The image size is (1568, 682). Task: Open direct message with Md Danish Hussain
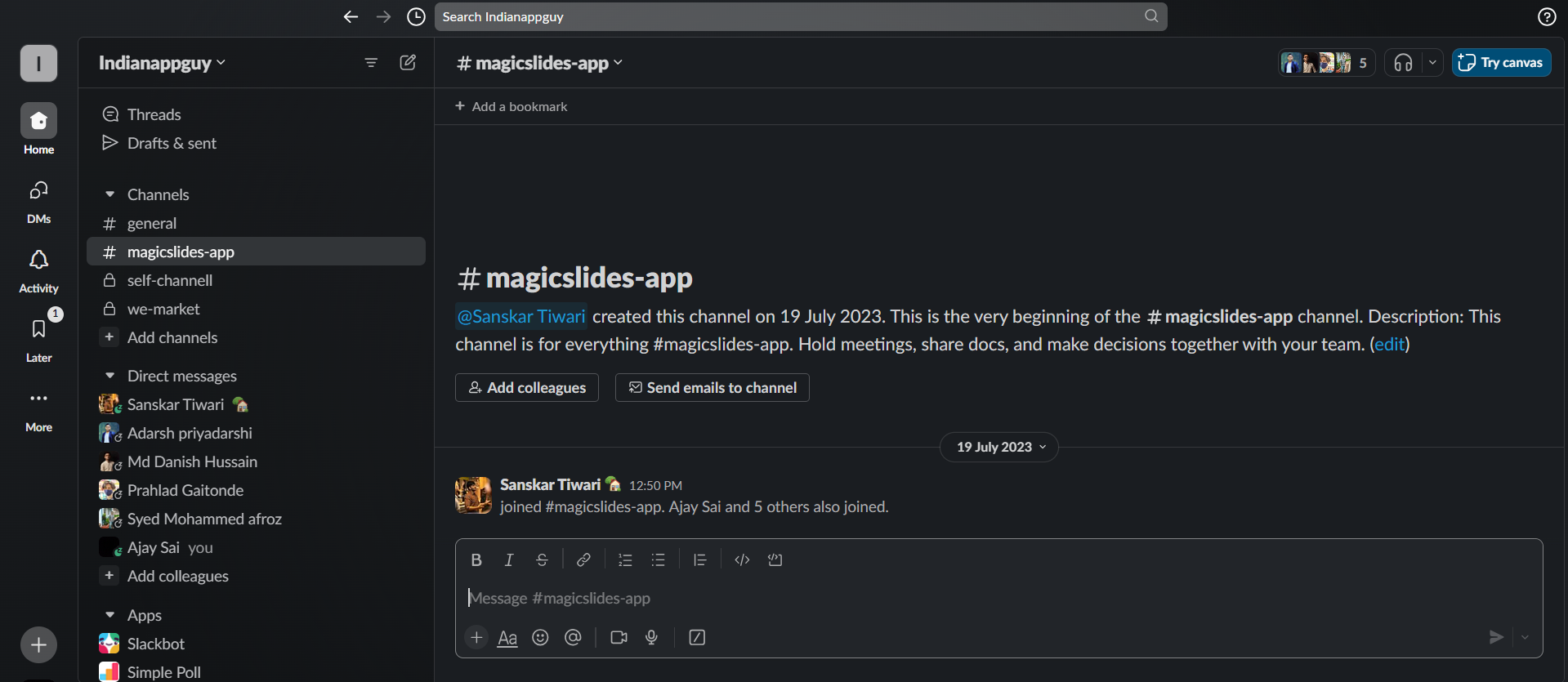256,461
